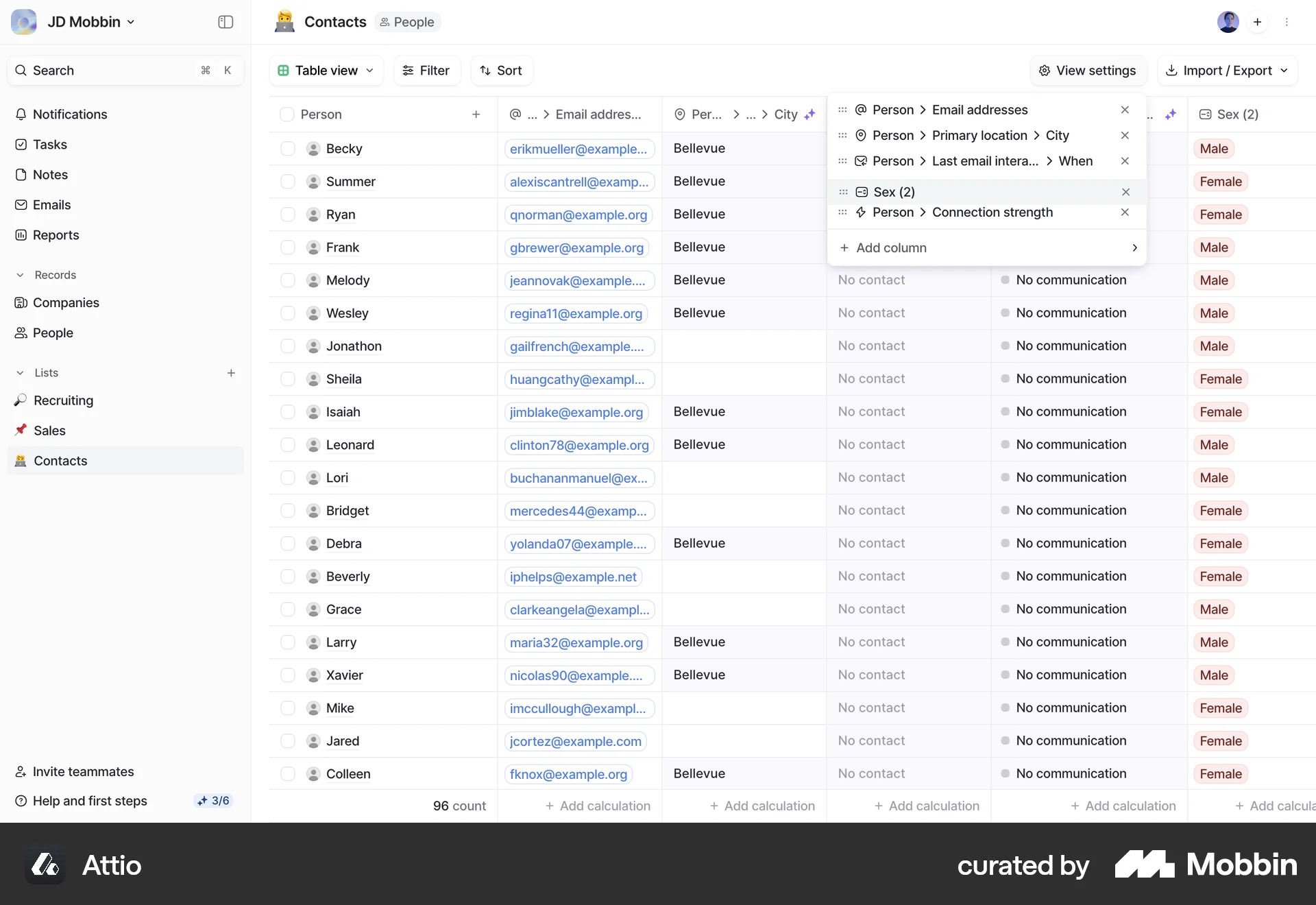The width and height of the screenshot is (1316, 905).
Task: Open Reports from the sidebar
Action: click(55, 234)
